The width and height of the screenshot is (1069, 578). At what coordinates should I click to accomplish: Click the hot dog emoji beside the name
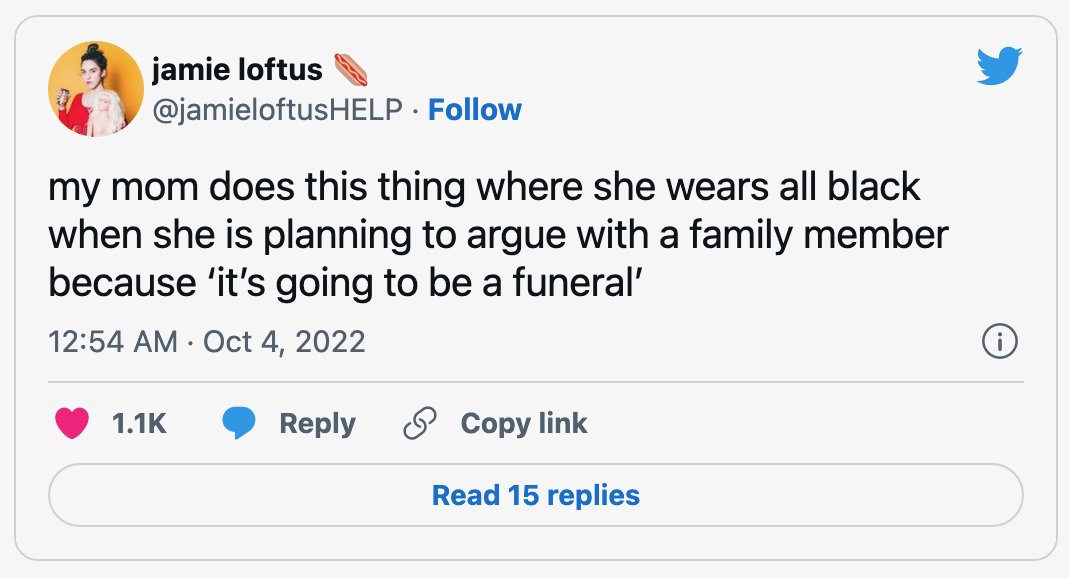point(350,70)
